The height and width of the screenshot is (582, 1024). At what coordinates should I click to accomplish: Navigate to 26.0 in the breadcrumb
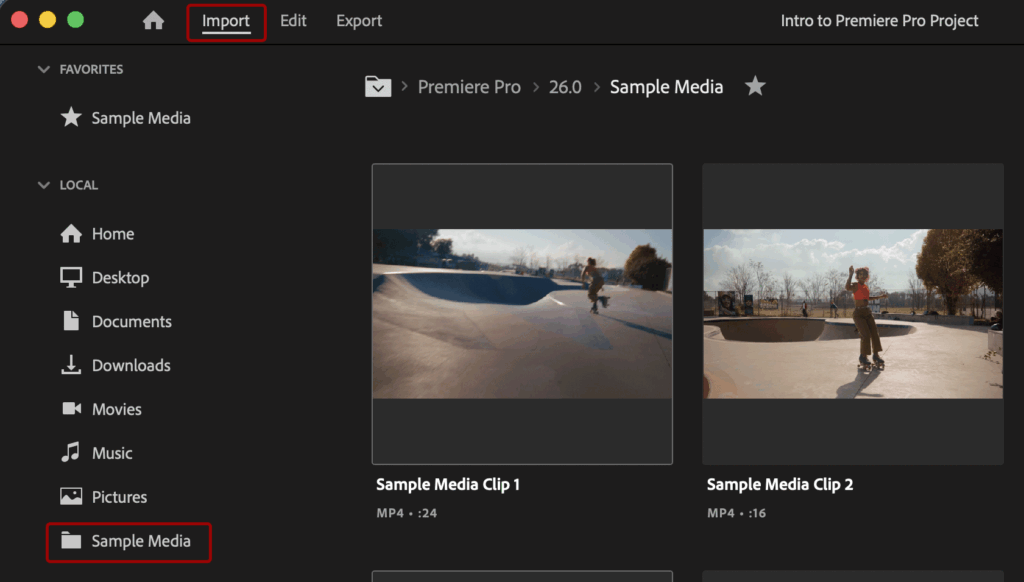(565, 87)
